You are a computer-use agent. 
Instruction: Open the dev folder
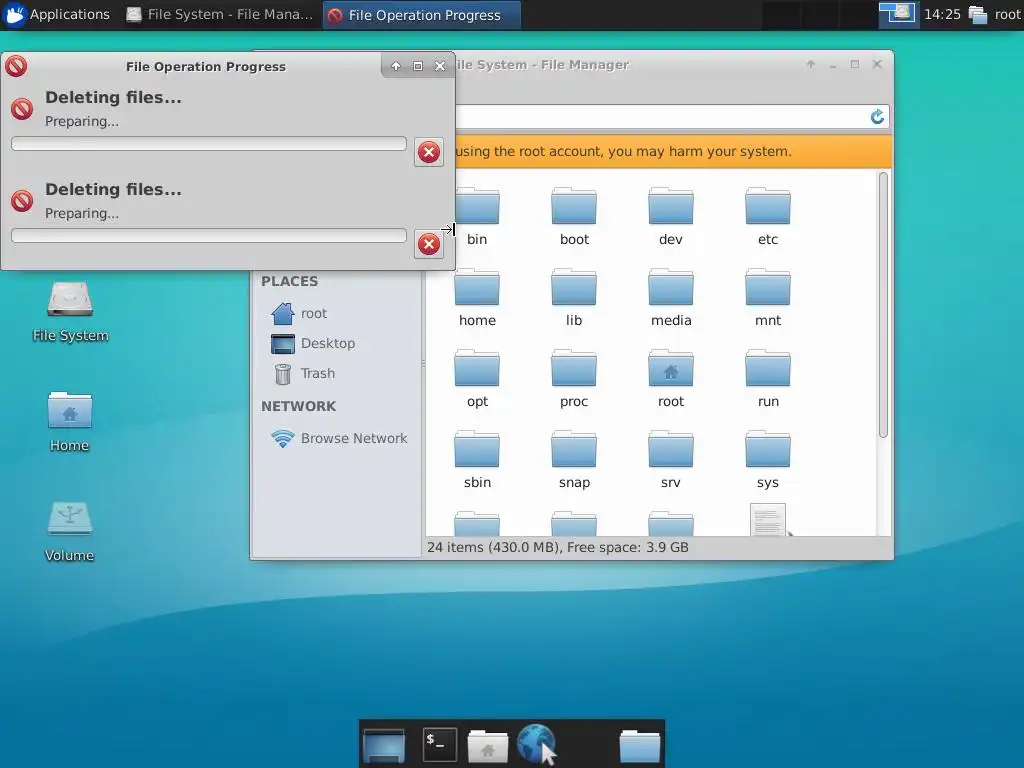point(671,216)
